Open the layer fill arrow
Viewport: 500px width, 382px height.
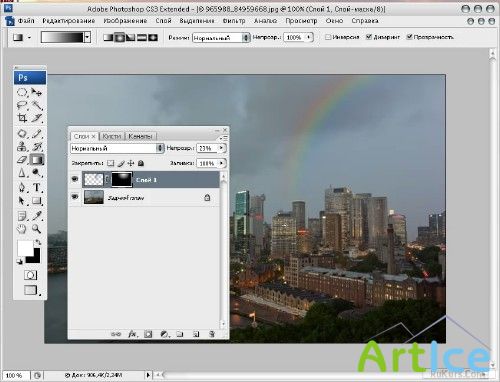tap(221, 163)
